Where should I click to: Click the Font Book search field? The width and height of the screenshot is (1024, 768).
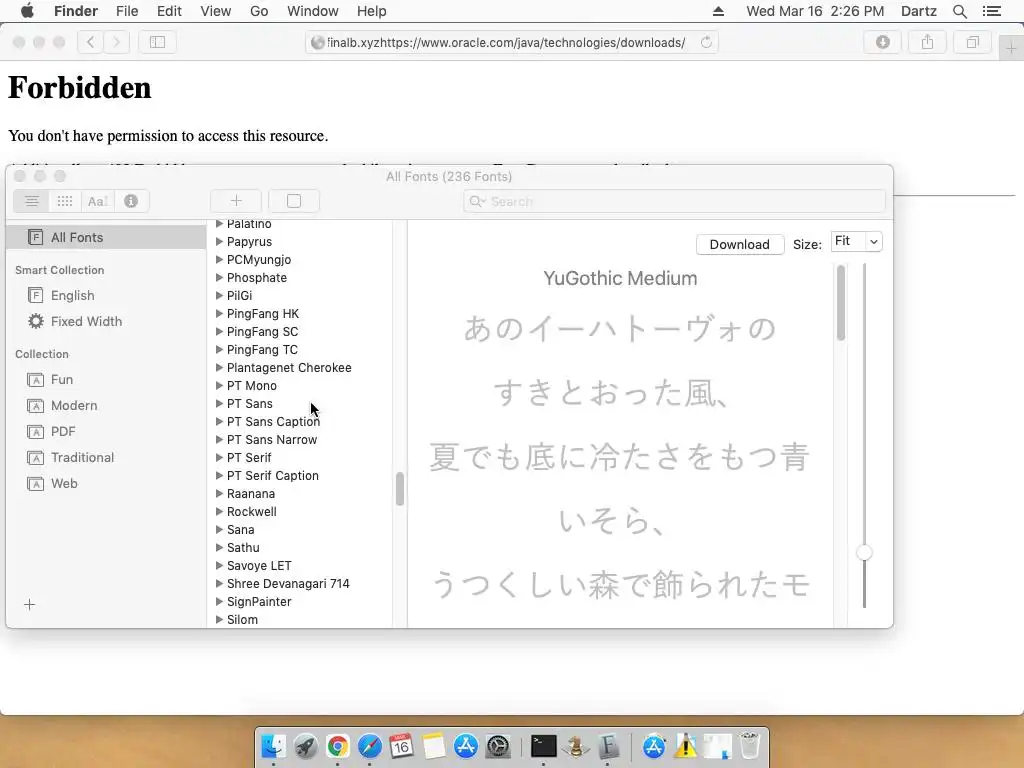674,201
